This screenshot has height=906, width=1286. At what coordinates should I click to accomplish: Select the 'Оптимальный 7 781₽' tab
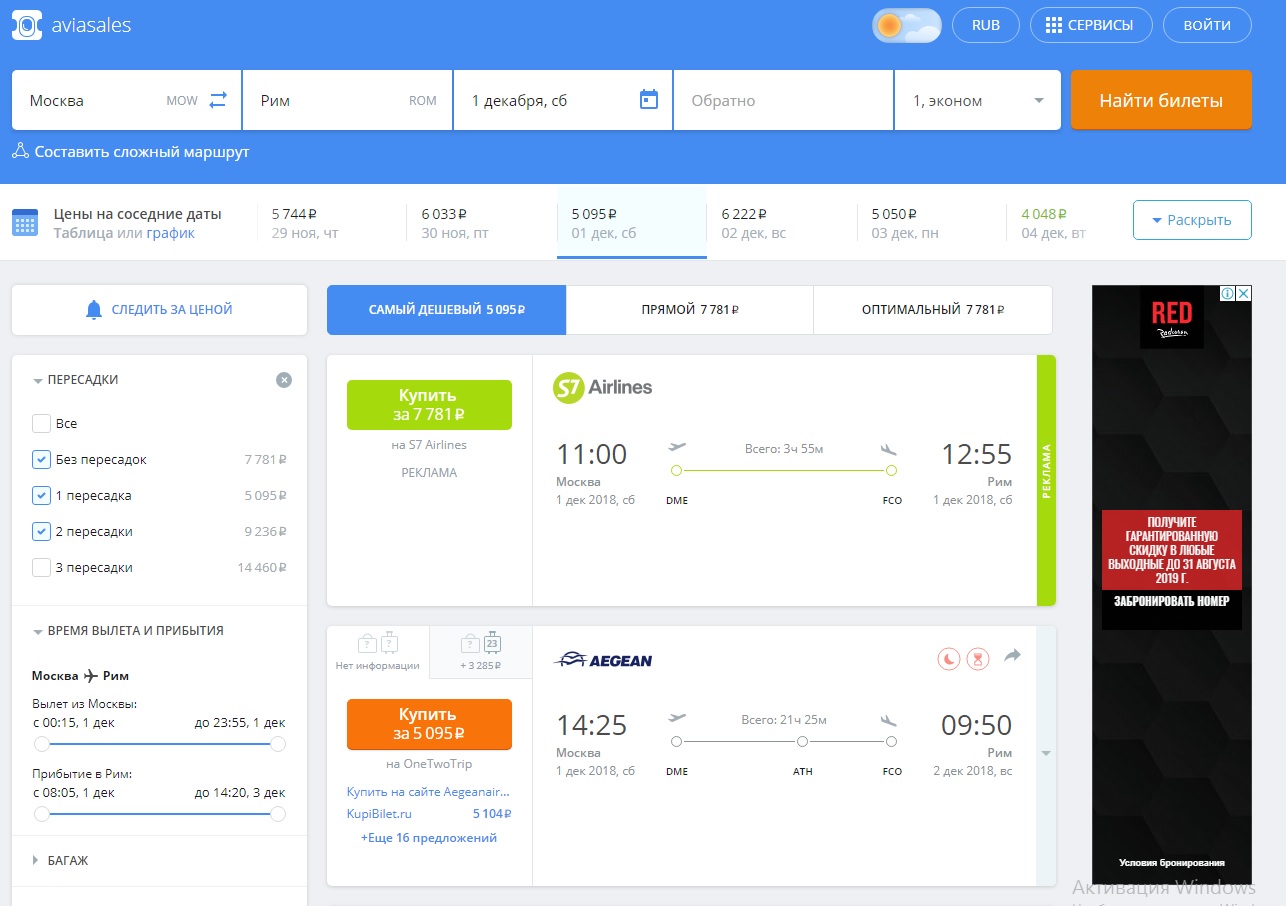[x=933, y=310]
